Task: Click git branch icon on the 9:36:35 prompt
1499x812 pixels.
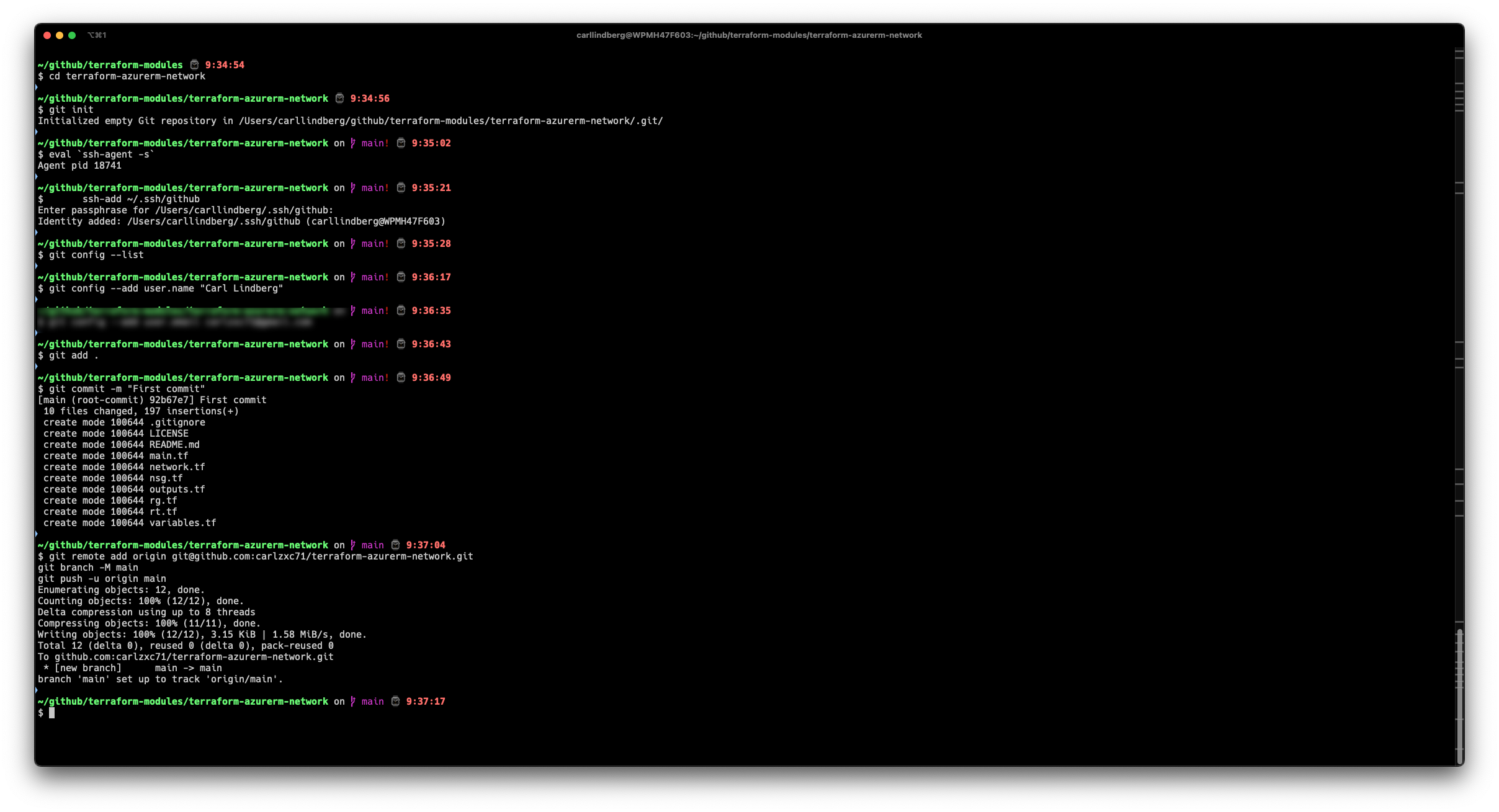Action: (353, 310)
